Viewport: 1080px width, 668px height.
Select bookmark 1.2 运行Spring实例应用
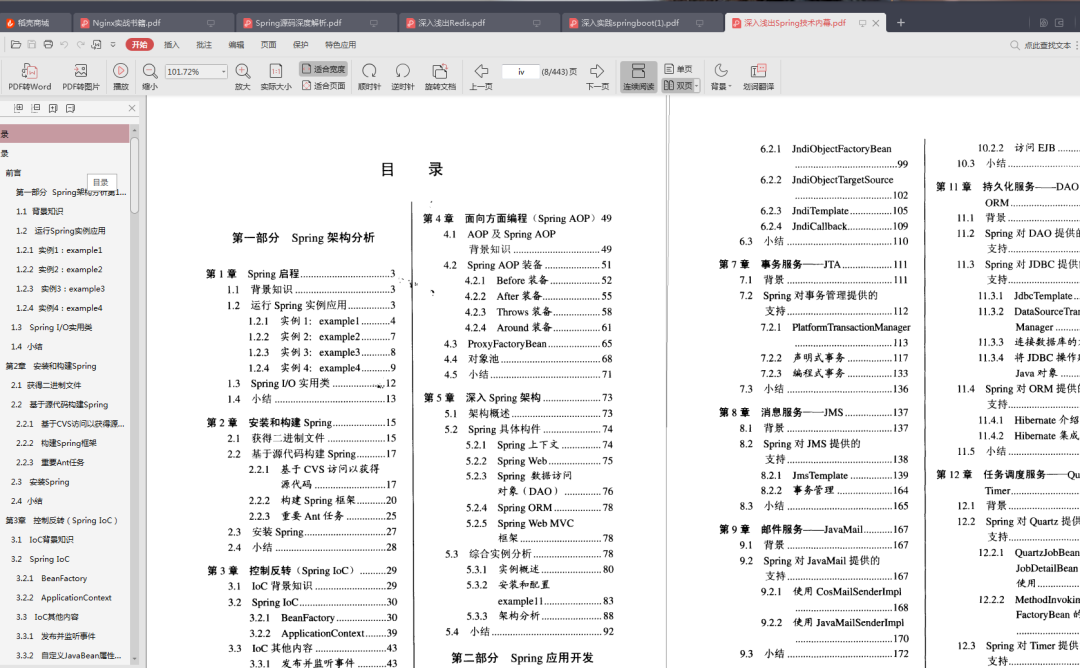point(61,231)
